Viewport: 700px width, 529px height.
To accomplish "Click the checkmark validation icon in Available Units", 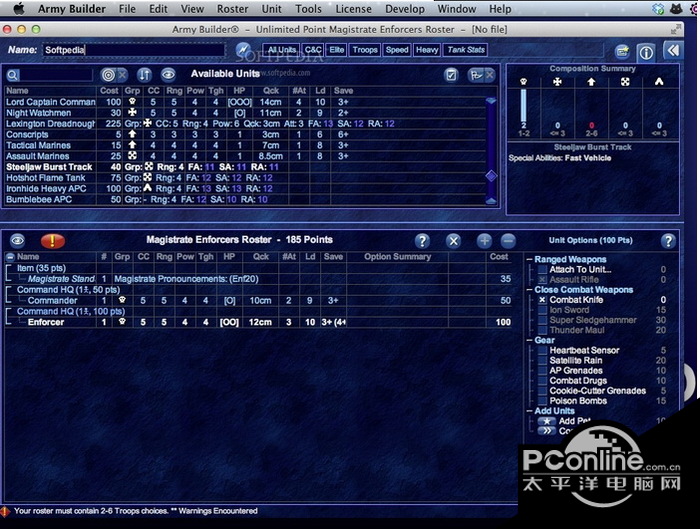I will pos(451,75).
